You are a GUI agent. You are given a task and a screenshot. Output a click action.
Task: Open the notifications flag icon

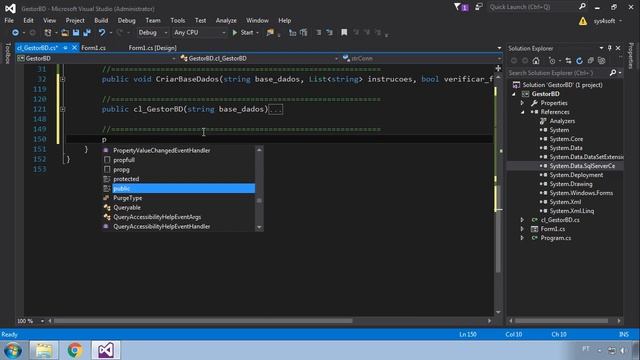click(460, 7)
